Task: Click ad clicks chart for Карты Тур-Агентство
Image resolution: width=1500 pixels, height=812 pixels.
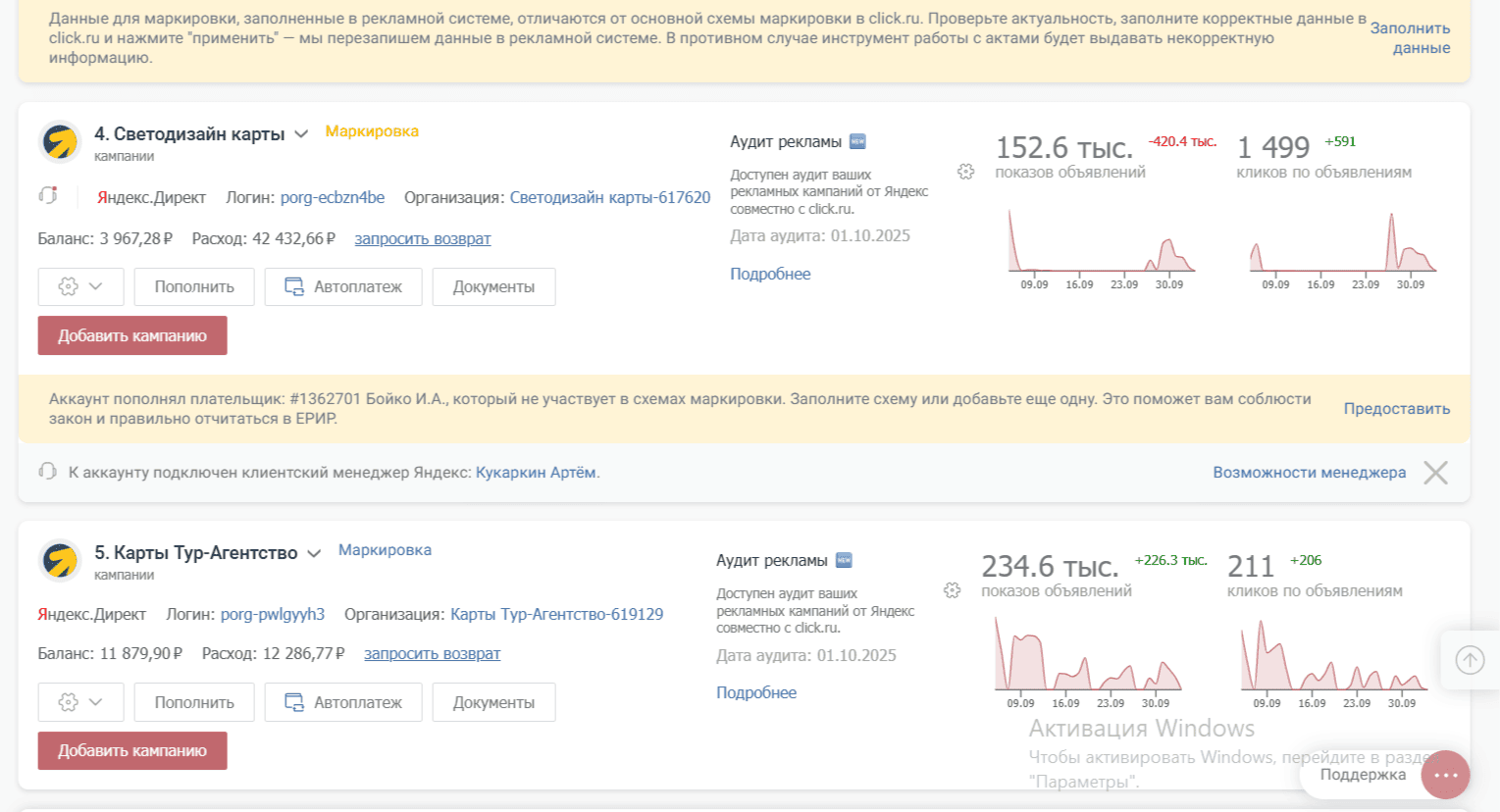Action: (x=1333, y=663)
